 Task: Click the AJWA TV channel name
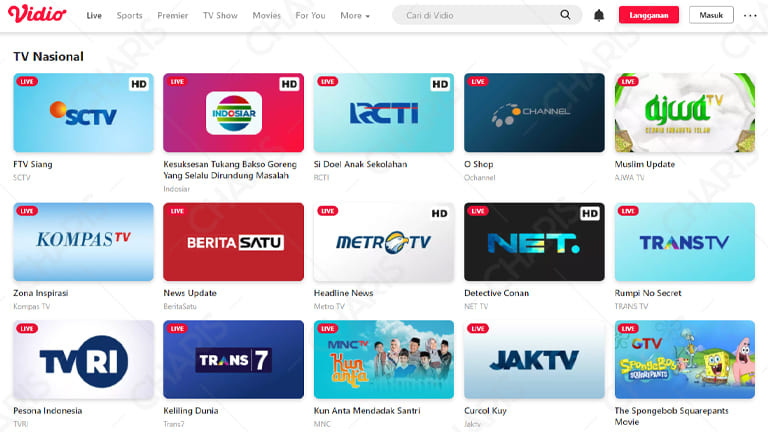point(629,177)
